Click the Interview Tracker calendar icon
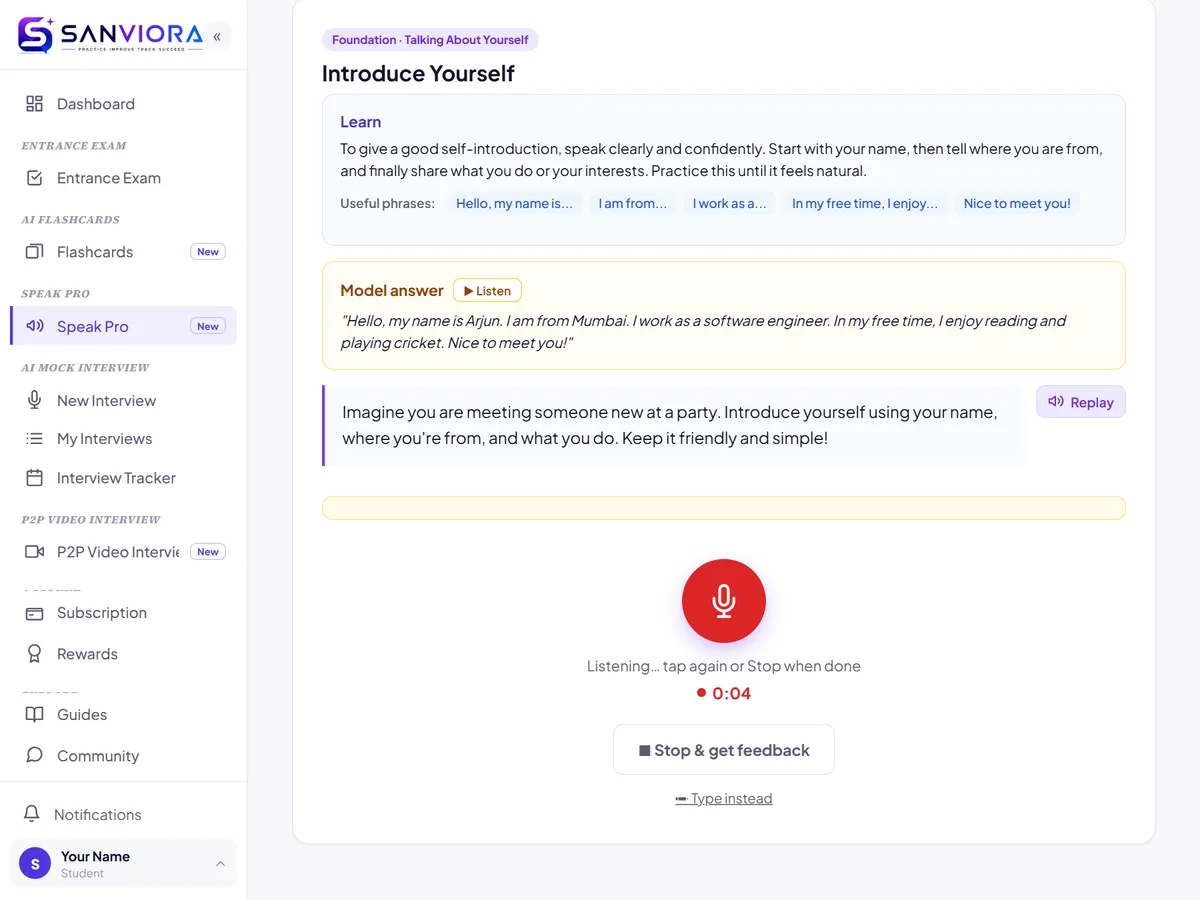The image size is (1200, 900). (35, 478)
